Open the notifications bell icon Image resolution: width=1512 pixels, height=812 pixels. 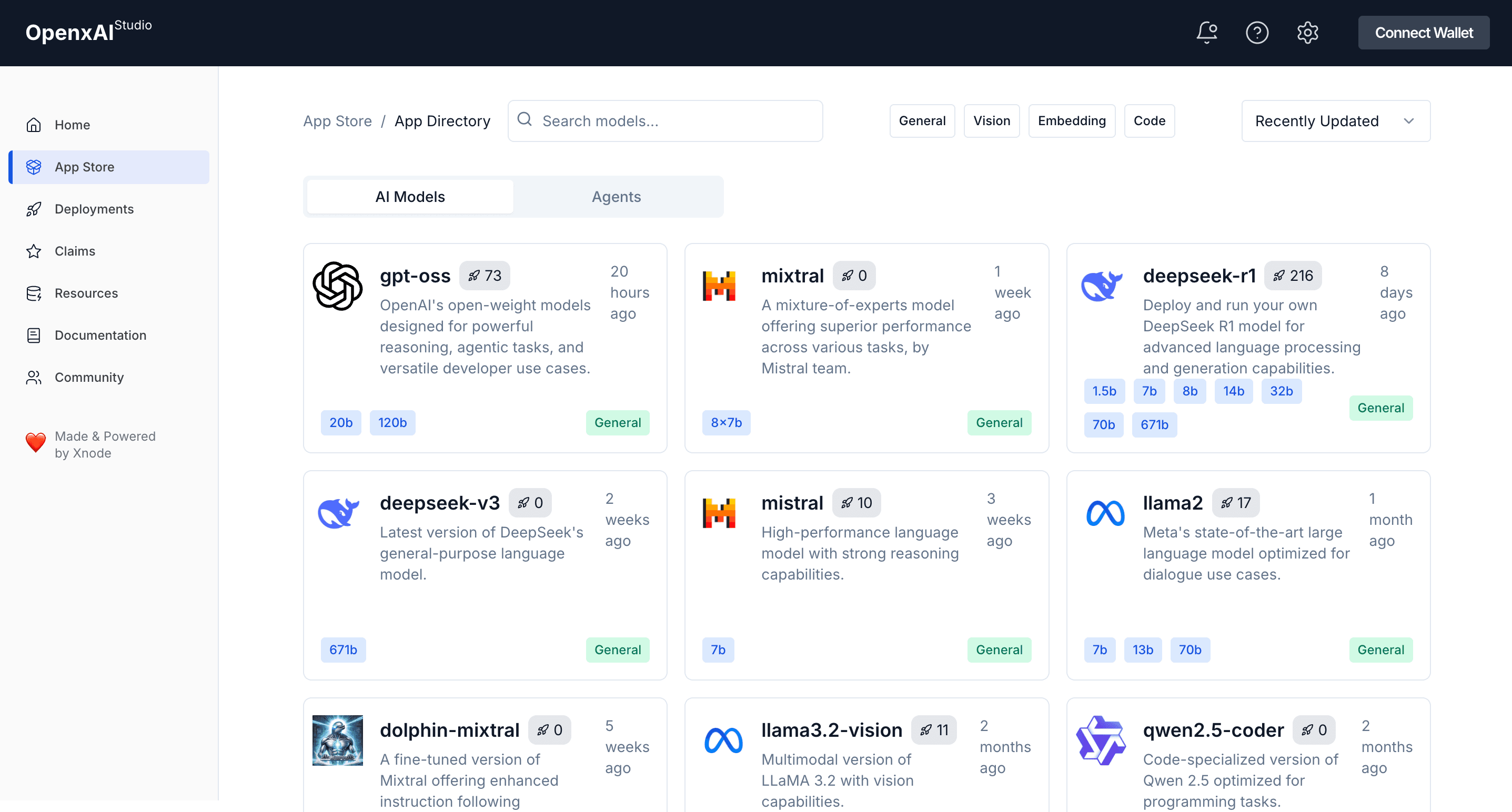(1207, 32)
